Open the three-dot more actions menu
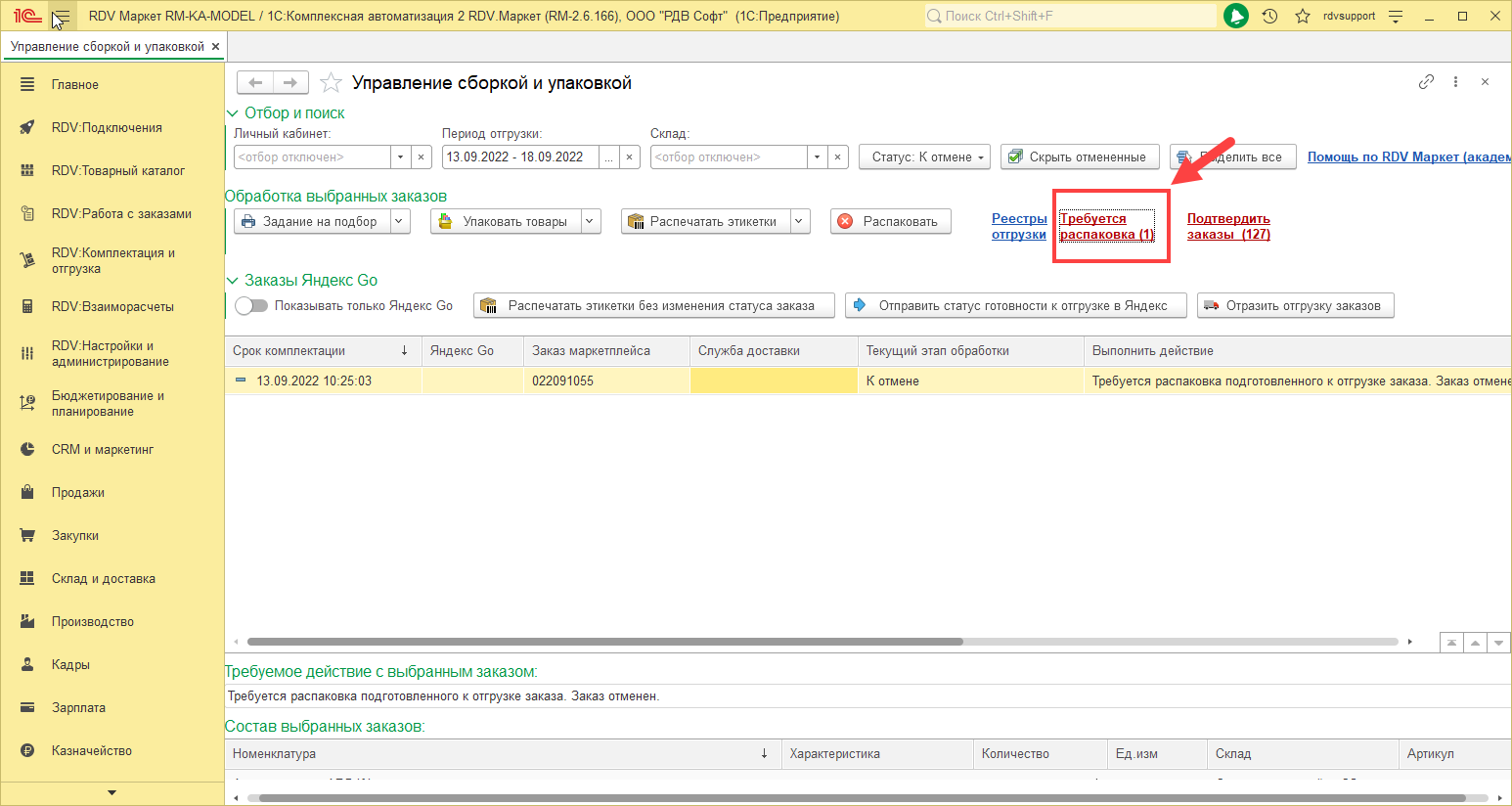Viewport: 1512px width, 806px height. 1455,82
